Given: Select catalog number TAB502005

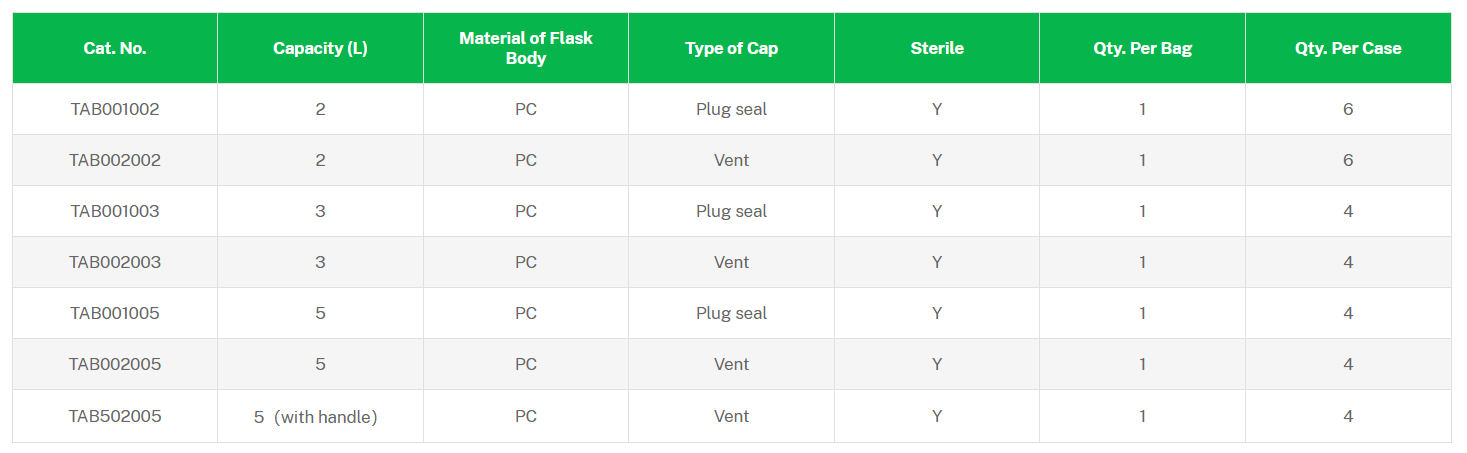Looking at the screenshot, I should click(x=115, y=416).
